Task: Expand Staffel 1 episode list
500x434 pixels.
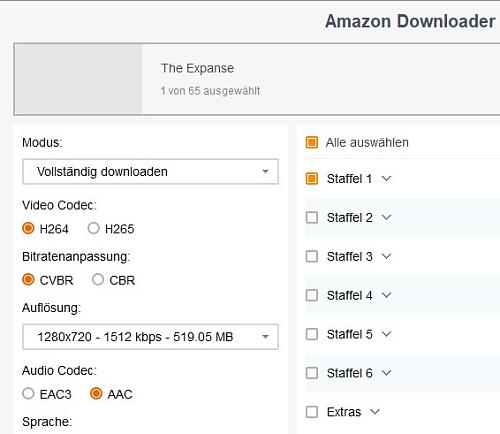Action: point(386,179)
